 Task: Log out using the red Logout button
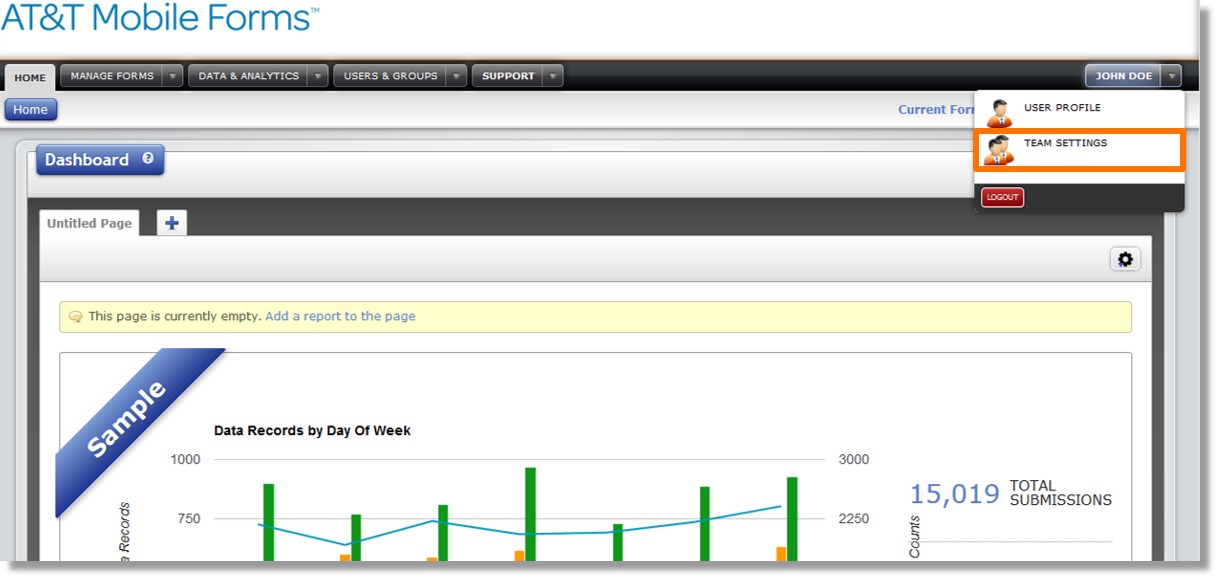[1002, 197]
